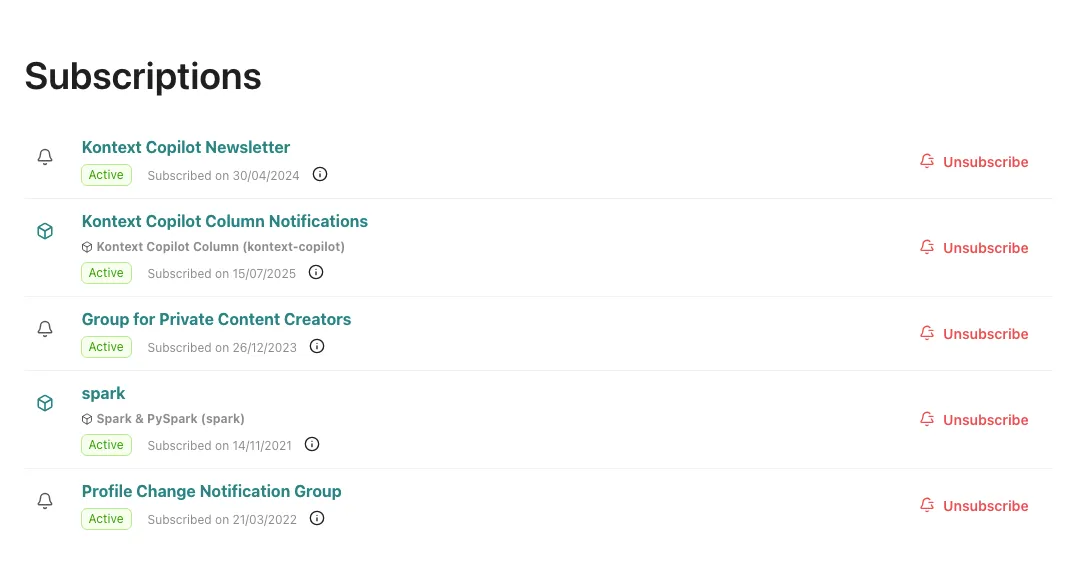Unsubscribe from the spark subscription
This screenshot has width=1079, height=564.
click(974, 420)
